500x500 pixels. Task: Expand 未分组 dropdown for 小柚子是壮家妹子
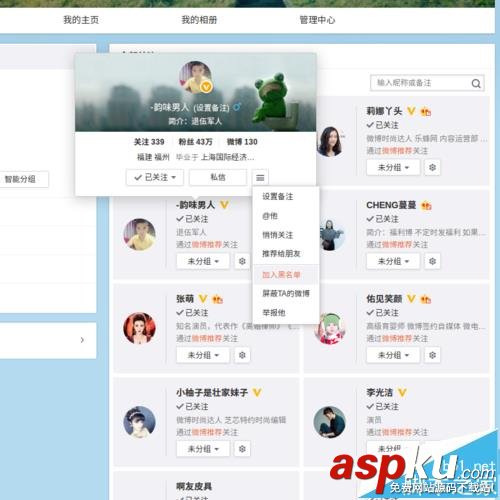[x=203, y=449]
